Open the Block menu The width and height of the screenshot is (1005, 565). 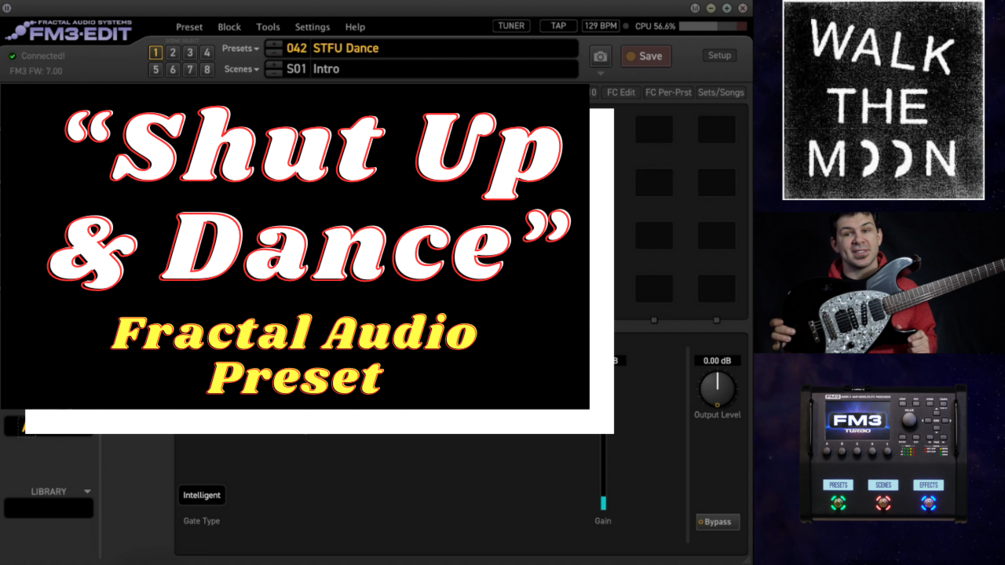pyautogui.click(x=229, y=27)
